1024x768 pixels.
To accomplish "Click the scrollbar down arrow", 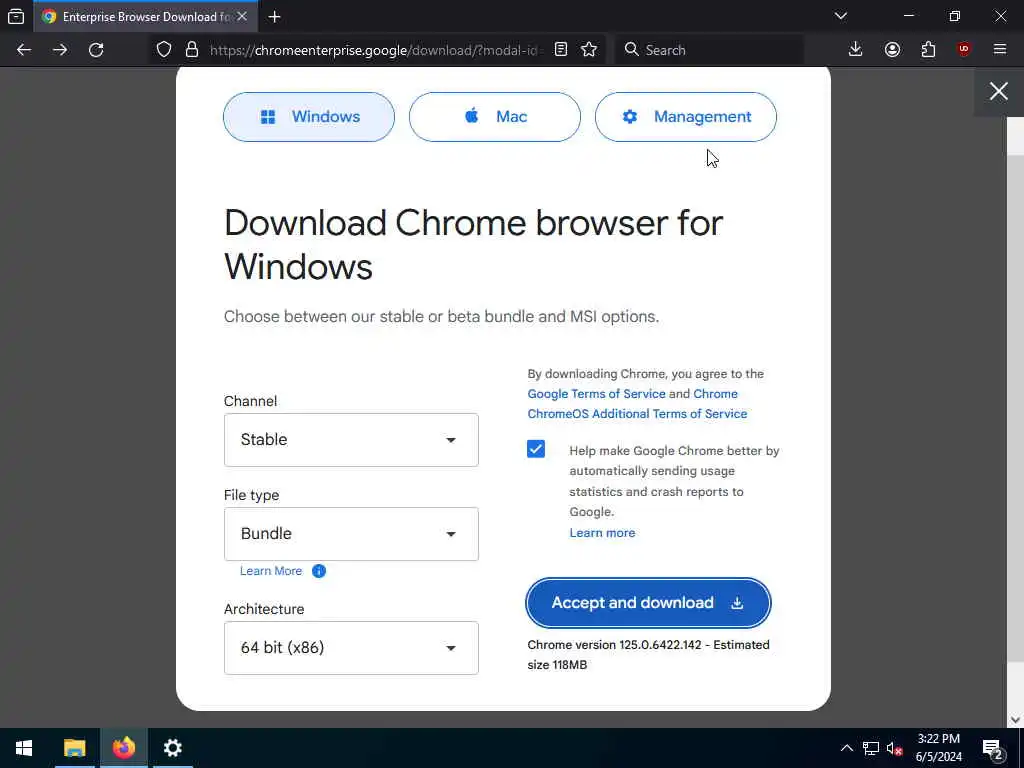I will (1015, 720).
